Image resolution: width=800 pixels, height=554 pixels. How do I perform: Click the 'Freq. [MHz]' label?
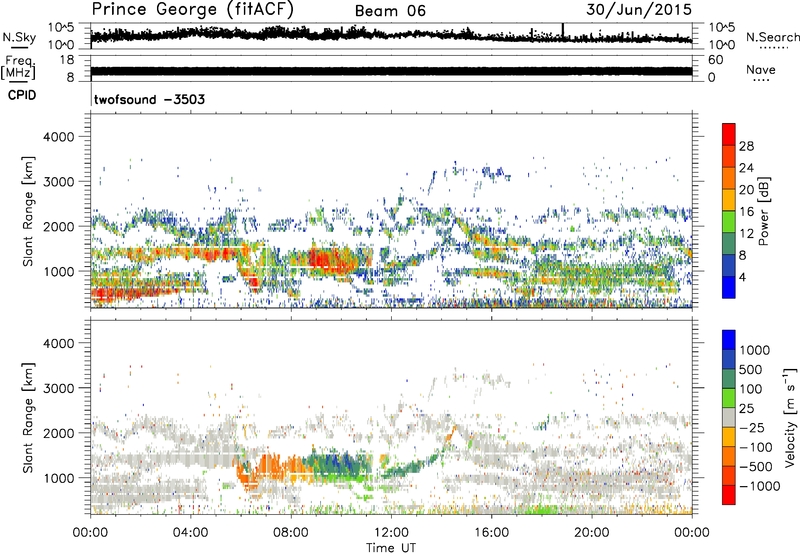coord(18,67)
